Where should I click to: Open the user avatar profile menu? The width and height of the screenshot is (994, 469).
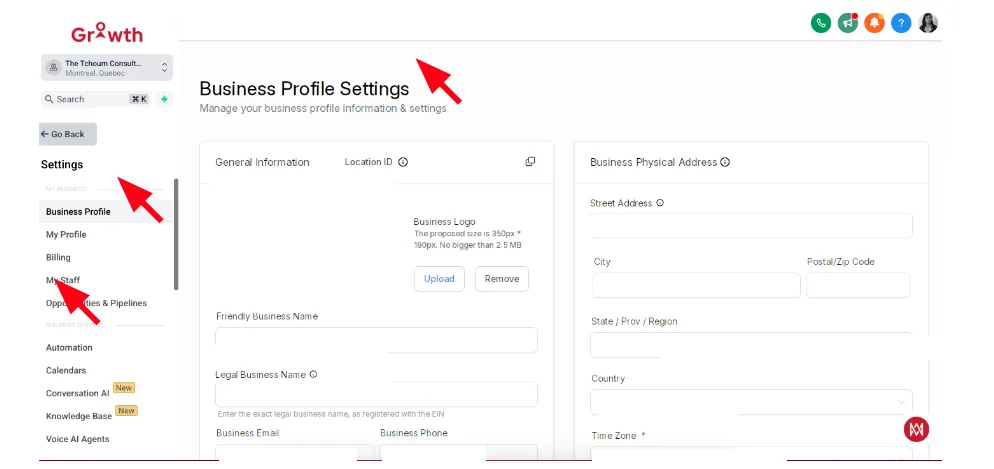pos(927,23)
